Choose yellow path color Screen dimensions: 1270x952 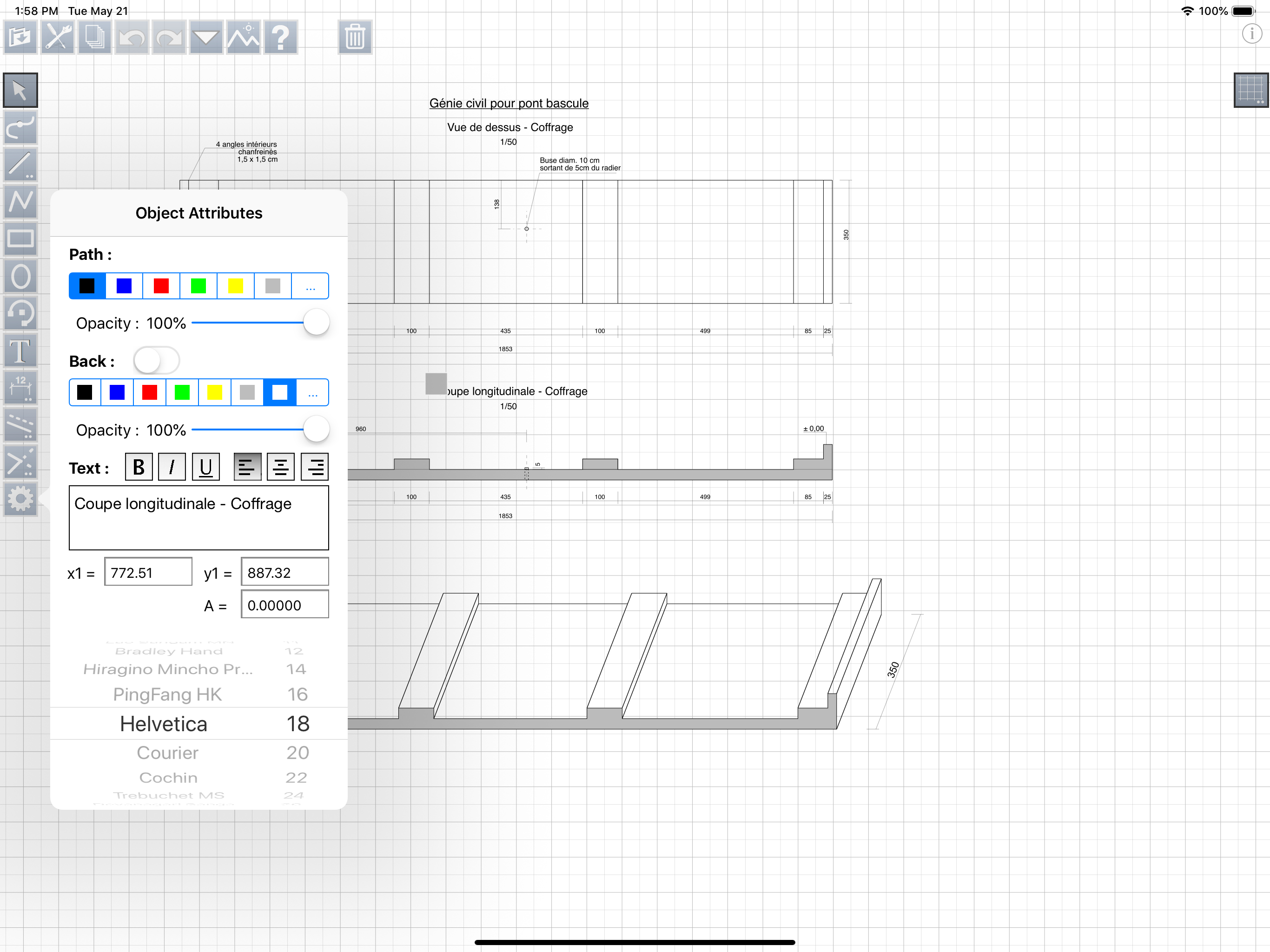tap(235, 286)
